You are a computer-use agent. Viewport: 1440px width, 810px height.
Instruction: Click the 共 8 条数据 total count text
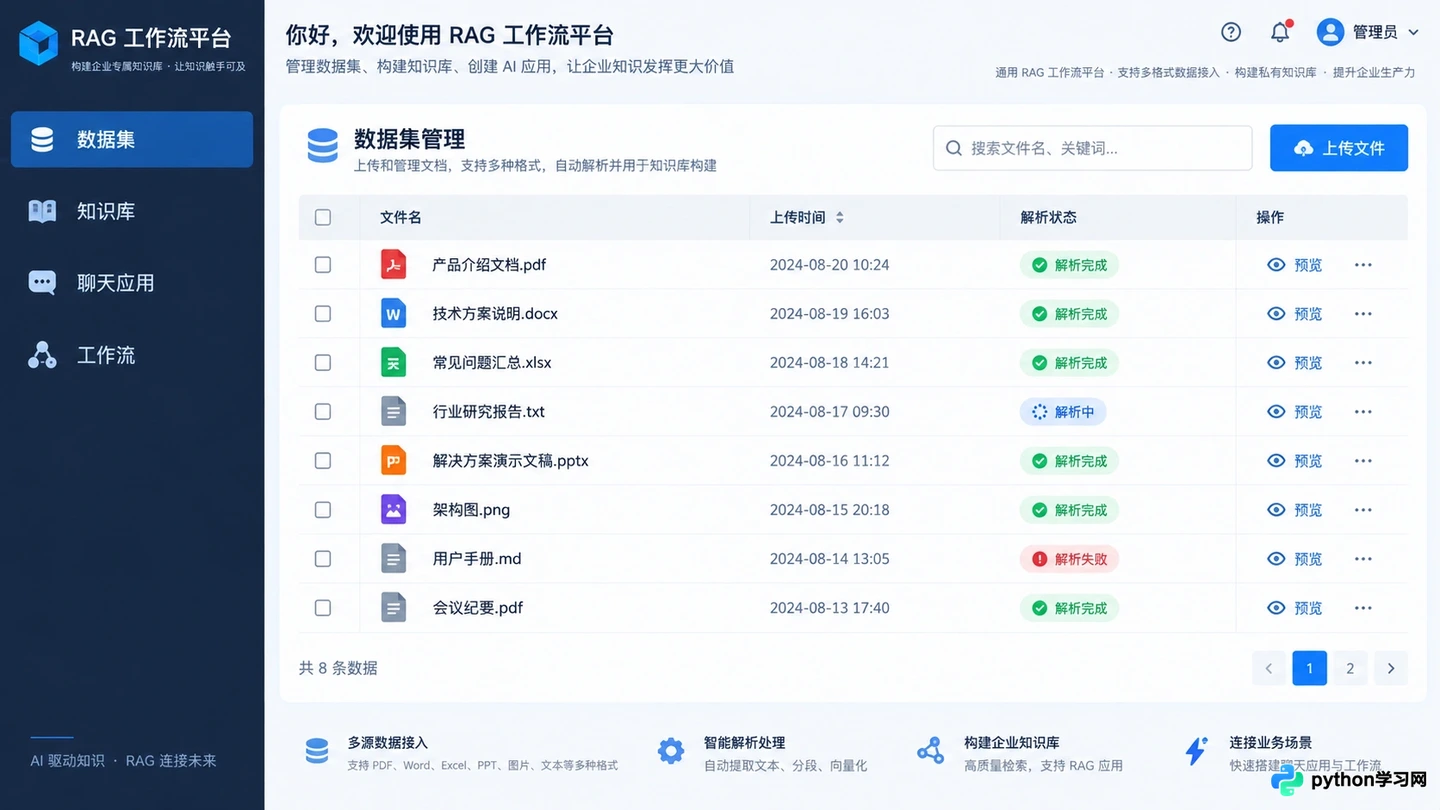click(338, 668)
